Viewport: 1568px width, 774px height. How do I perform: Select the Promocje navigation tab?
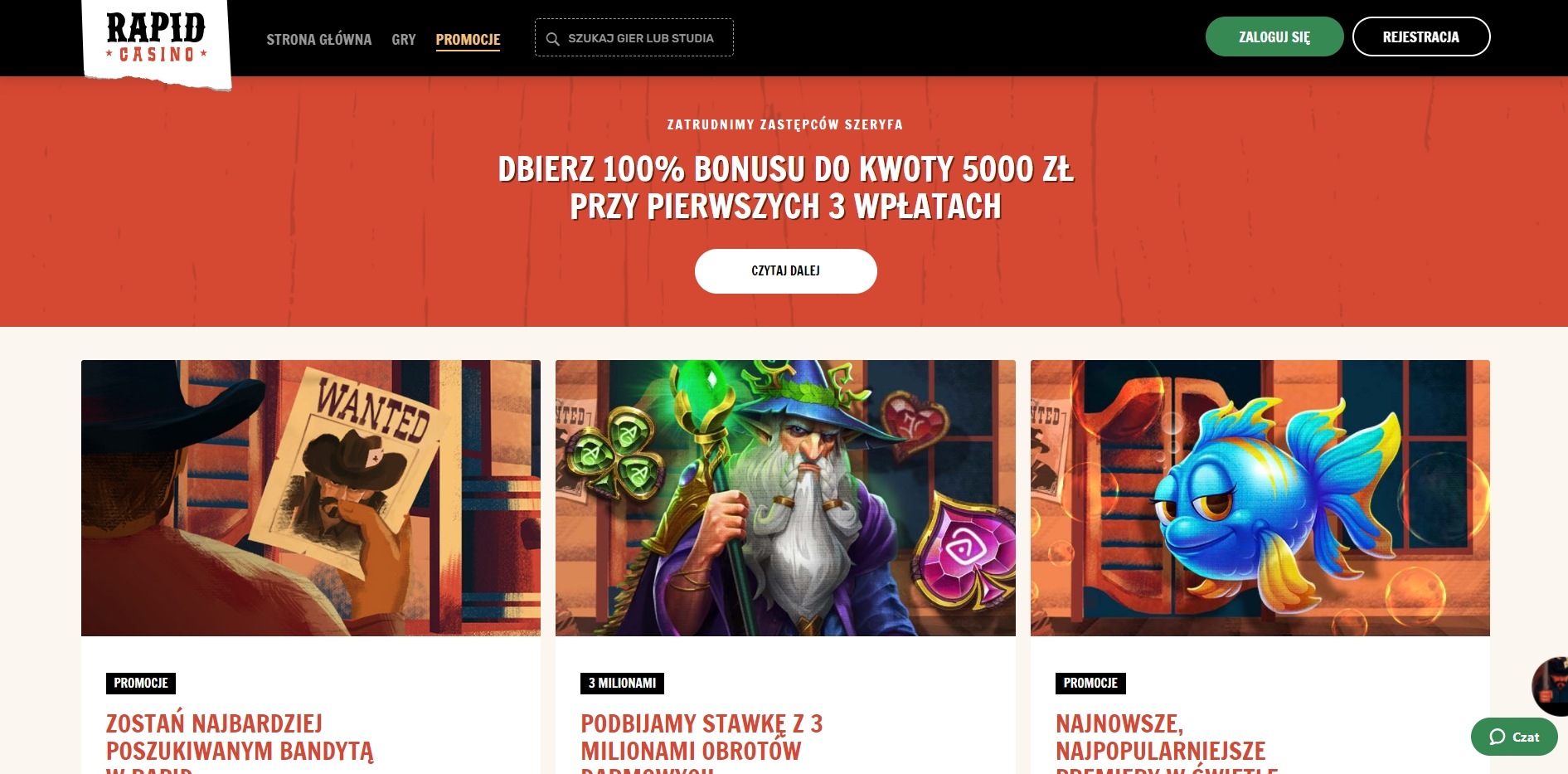(x=468, y=39)
